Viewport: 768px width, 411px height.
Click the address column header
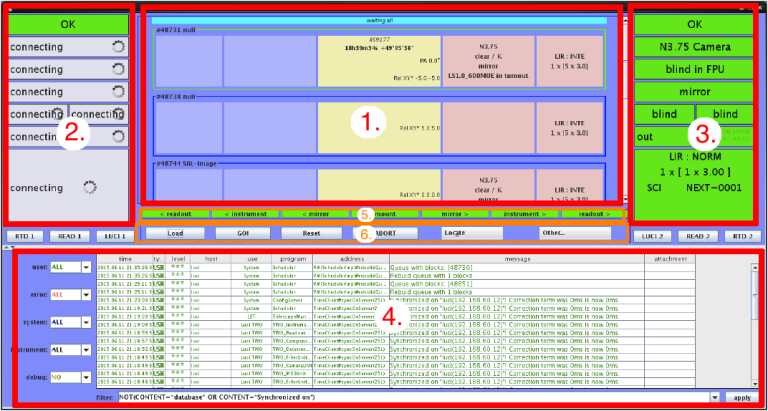click(351, 259)
